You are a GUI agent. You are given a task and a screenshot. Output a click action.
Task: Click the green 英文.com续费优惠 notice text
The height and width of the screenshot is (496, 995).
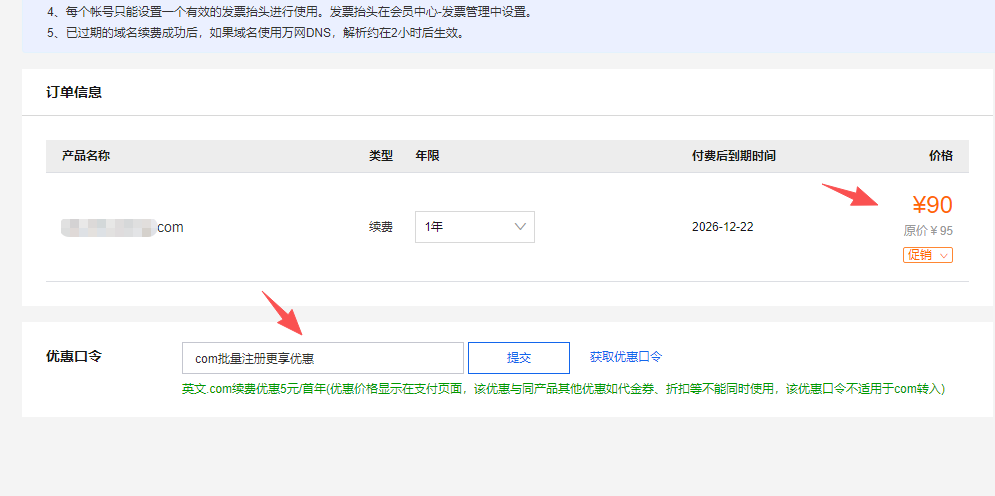pos(562,389)
